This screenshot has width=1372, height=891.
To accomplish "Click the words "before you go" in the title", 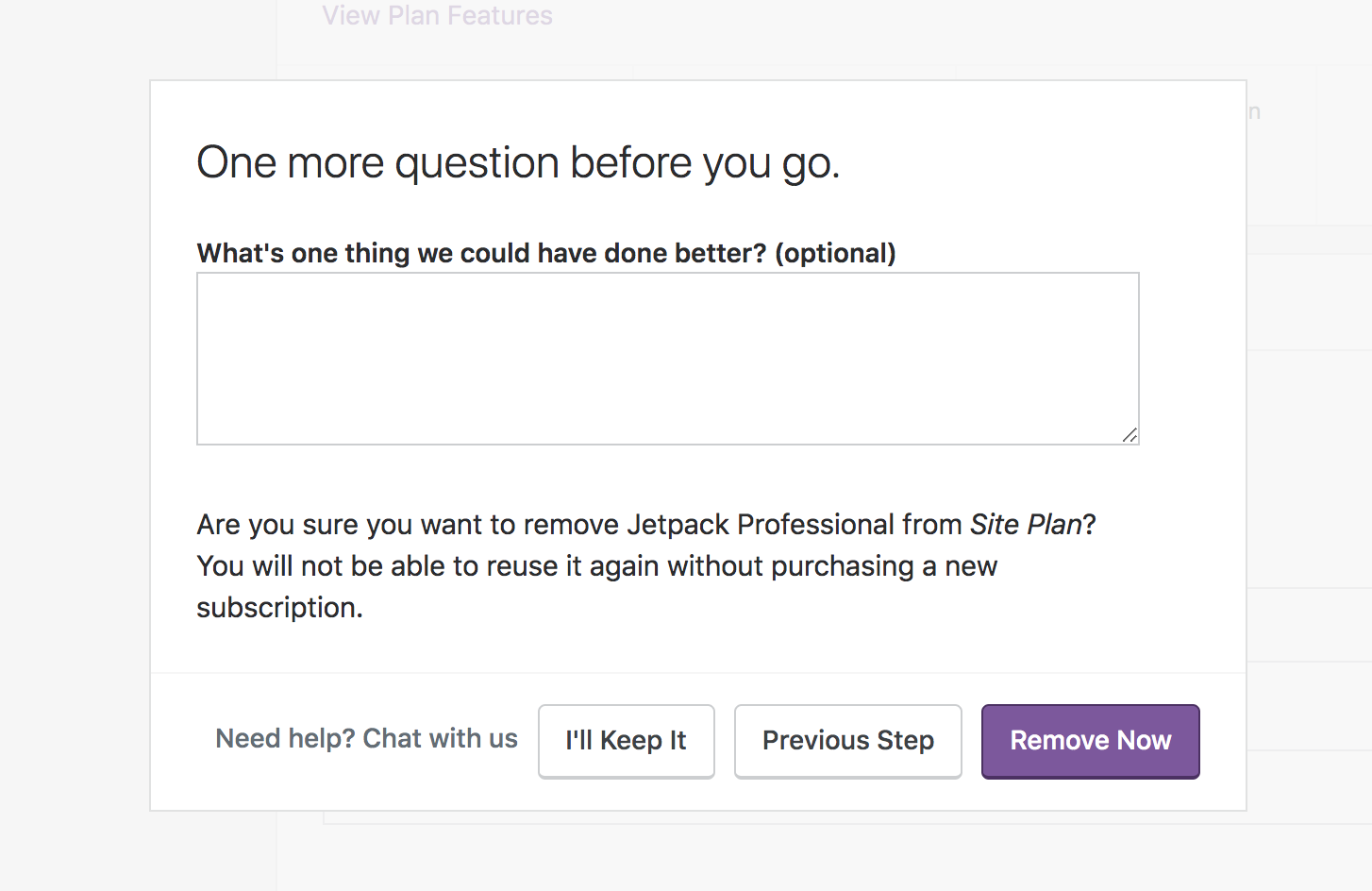I will [x=704, y=162].
